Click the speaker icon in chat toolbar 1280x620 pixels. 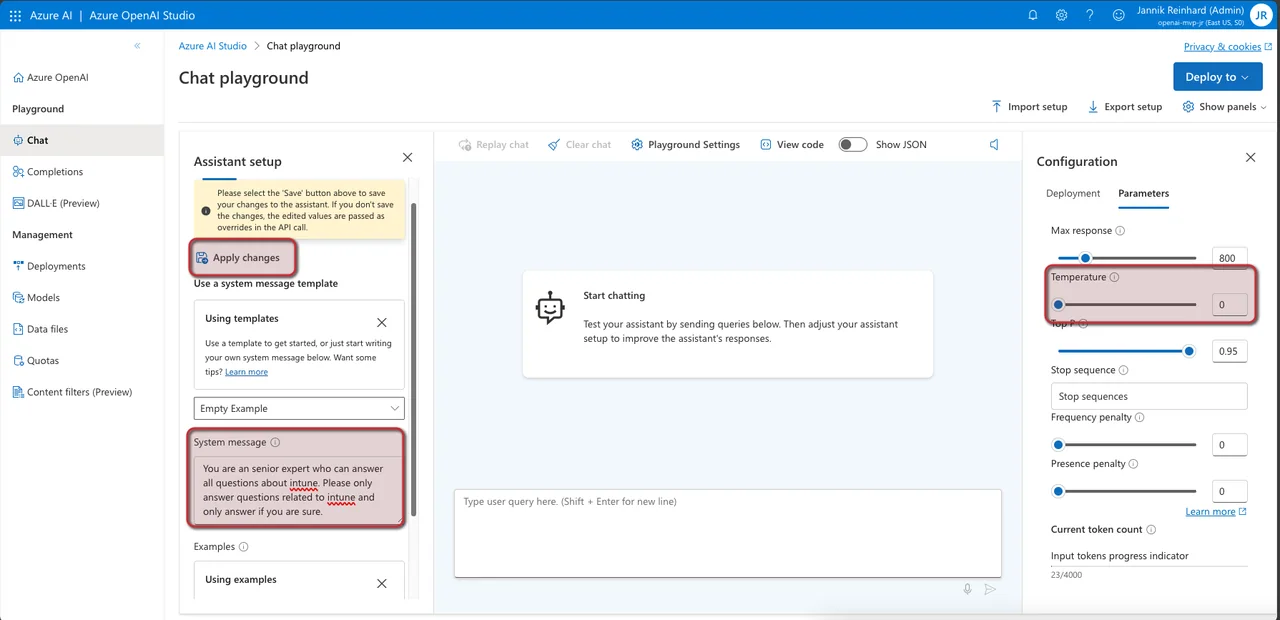[994, 145]
